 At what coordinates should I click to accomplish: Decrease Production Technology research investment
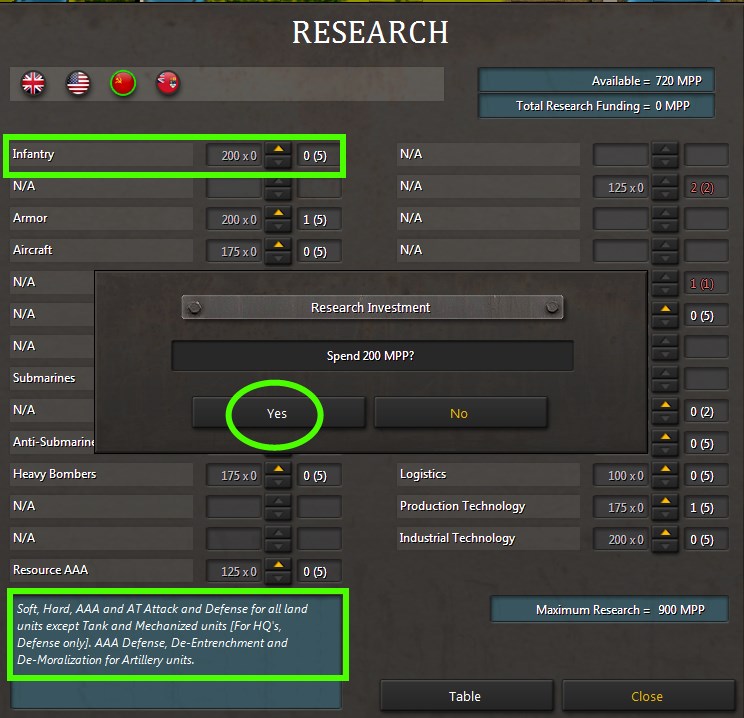666,514
